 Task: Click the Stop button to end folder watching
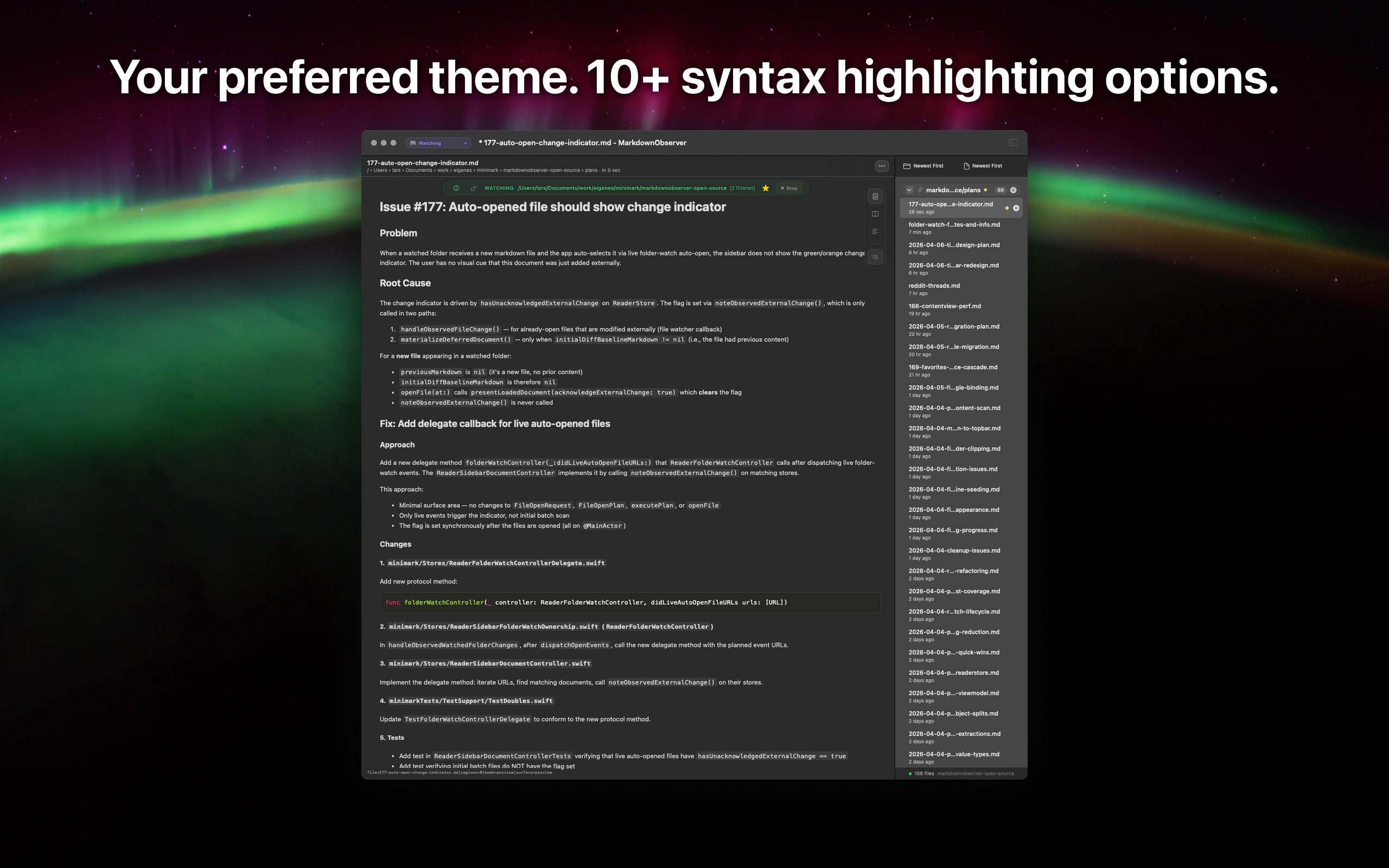[790, 188]
